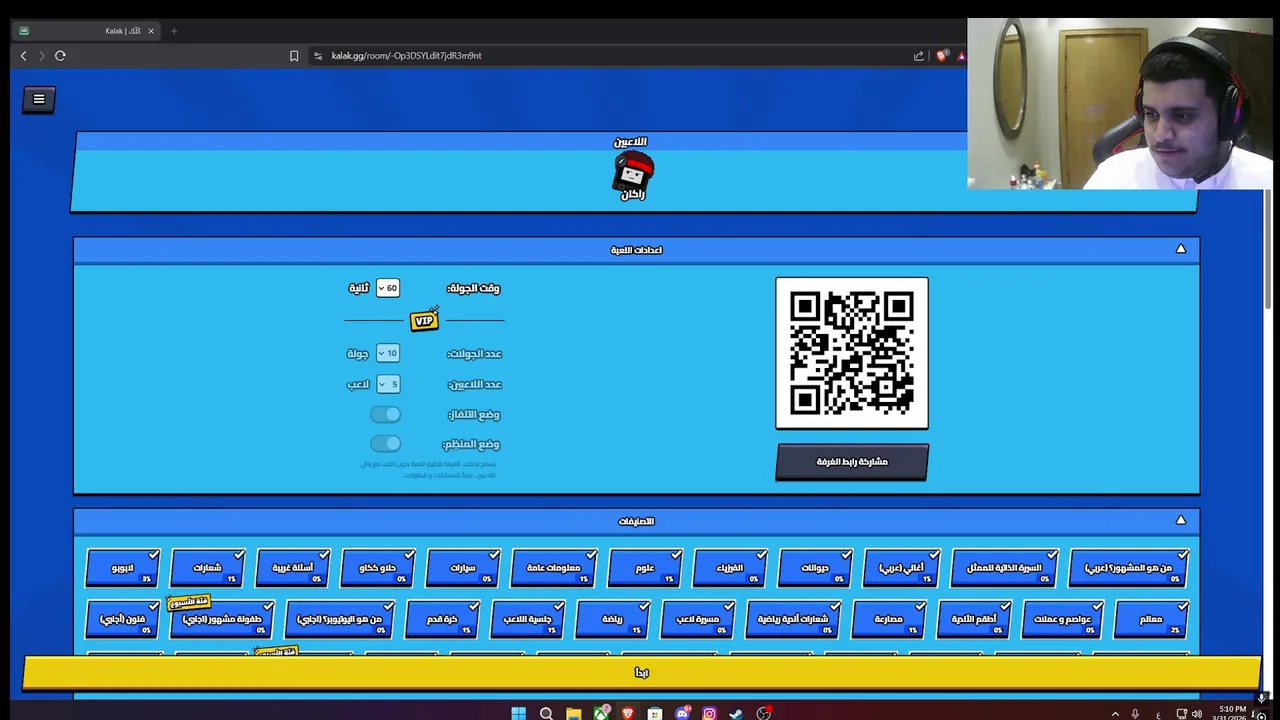The width and height of the screenshot is (1280, 720).
Task: Go back in the browser
Action: (x=24, y=56)
